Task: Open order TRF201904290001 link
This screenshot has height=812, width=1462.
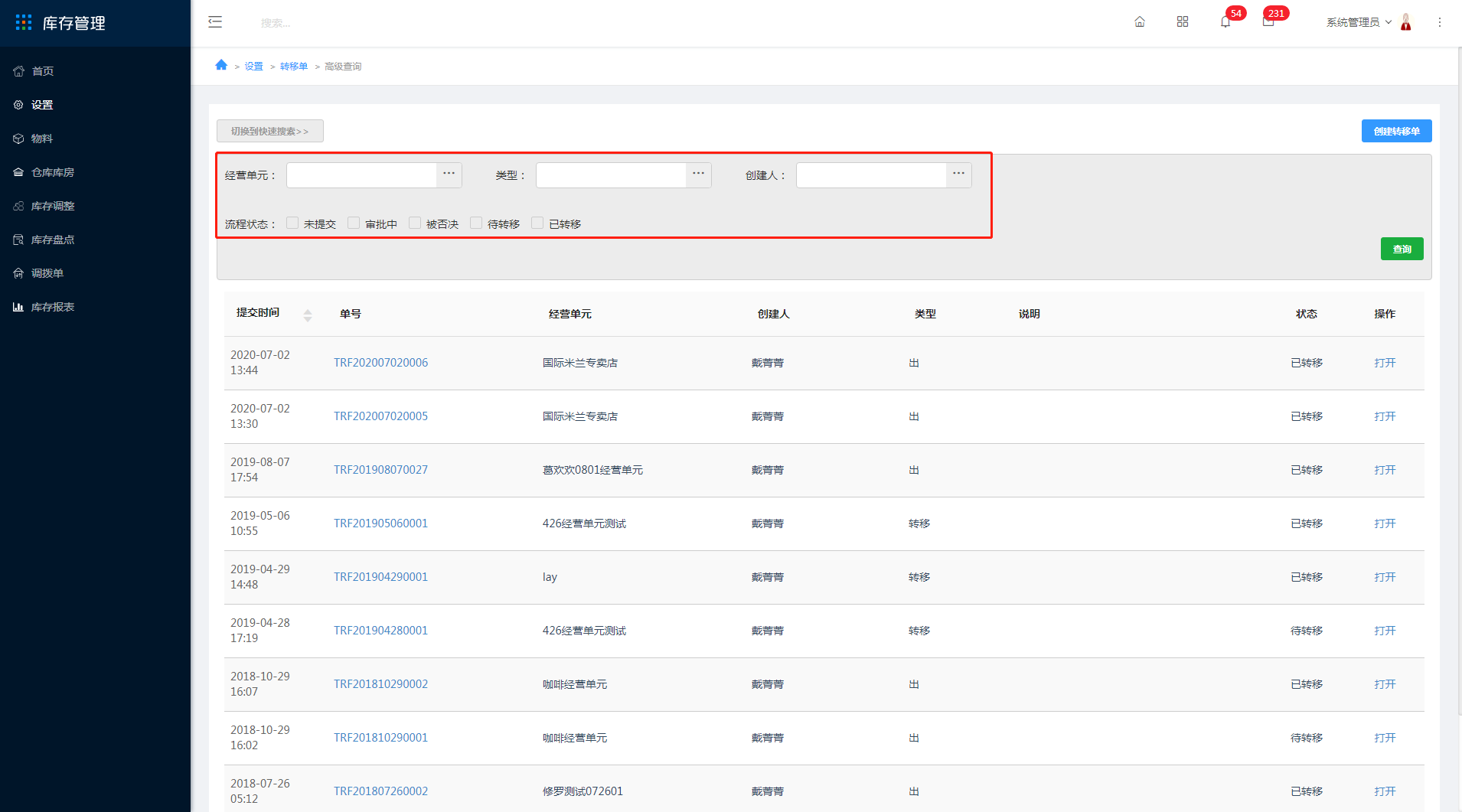Action: click(380, 577)
